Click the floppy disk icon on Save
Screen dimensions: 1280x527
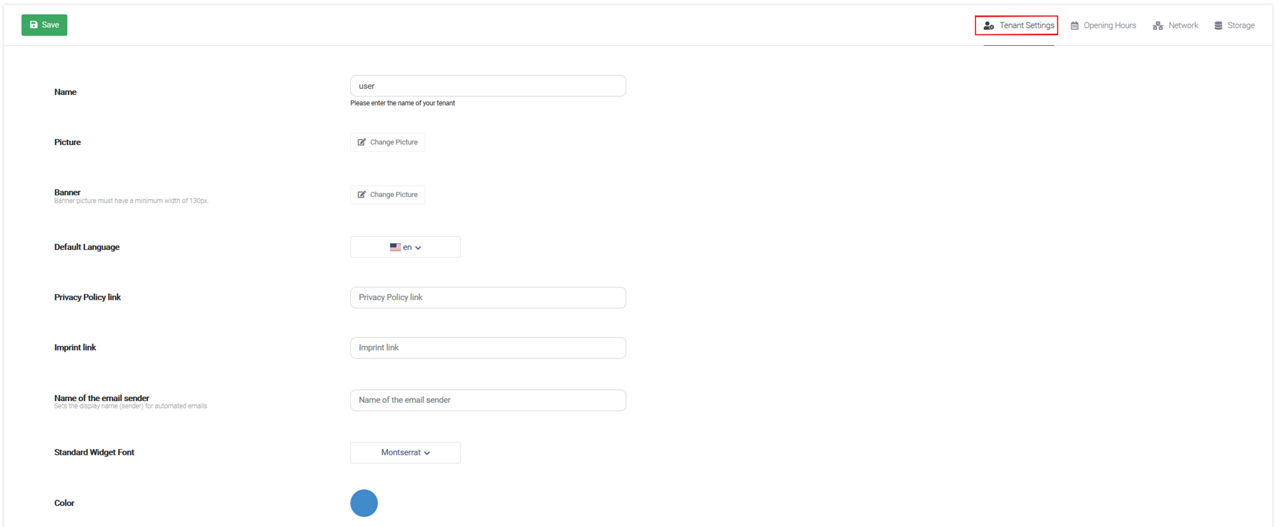click(33, 25)
